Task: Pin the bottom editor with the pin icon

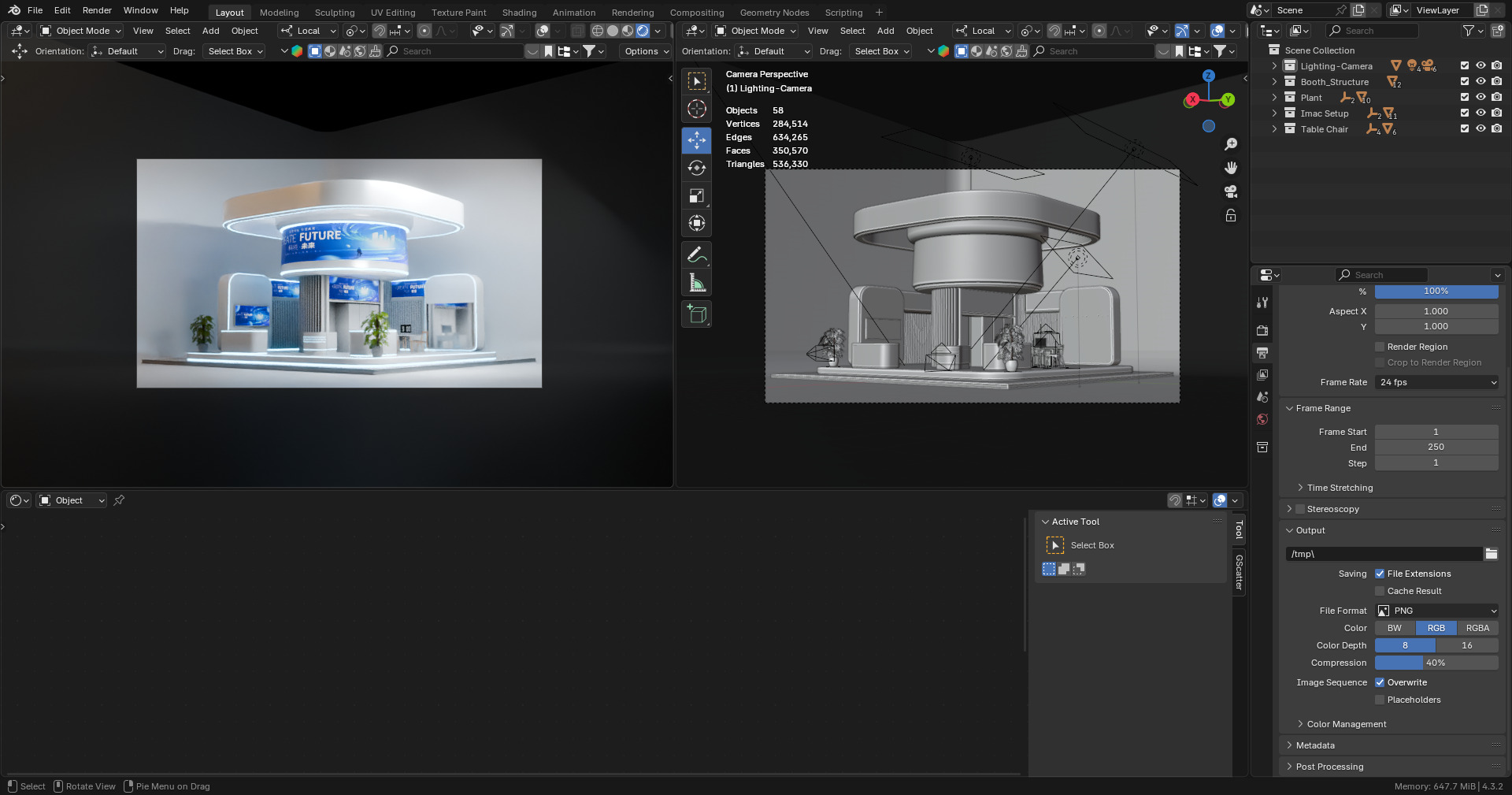Action: click(119, 500)
